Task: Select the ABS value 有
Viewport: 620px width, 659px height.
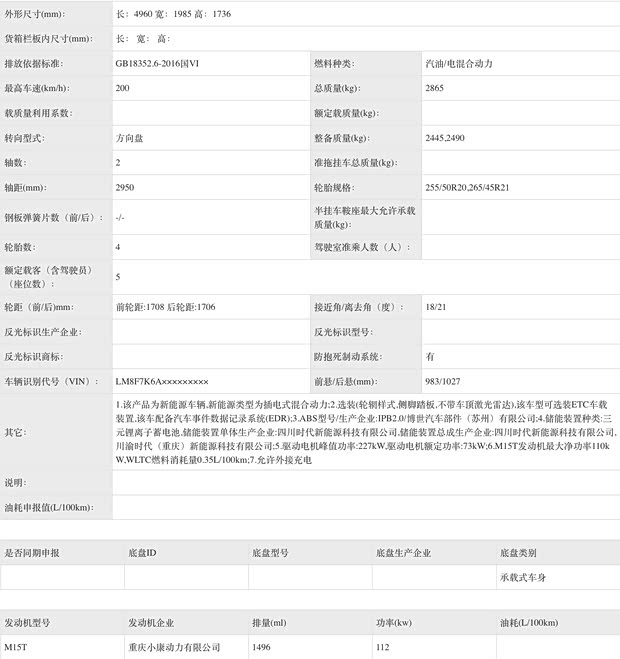Action: [430, 356]
